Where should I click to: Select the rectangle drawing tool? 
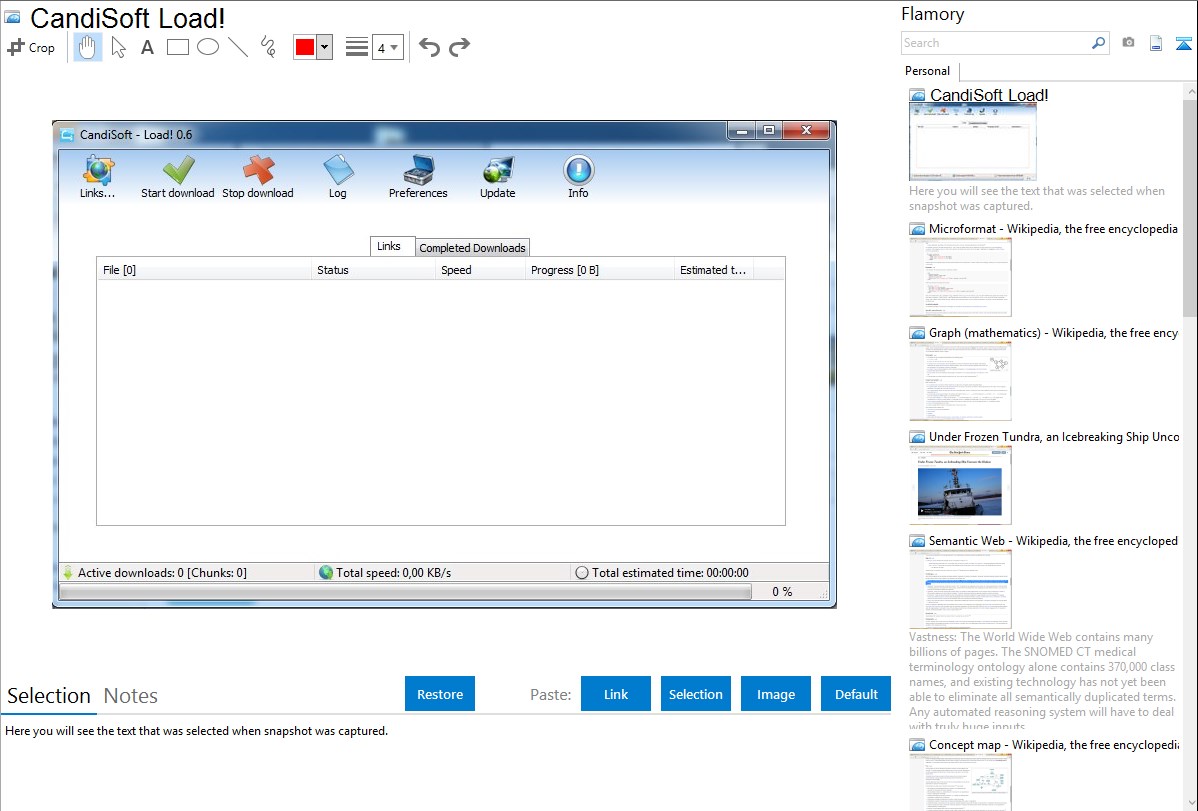tap(177, 47)
